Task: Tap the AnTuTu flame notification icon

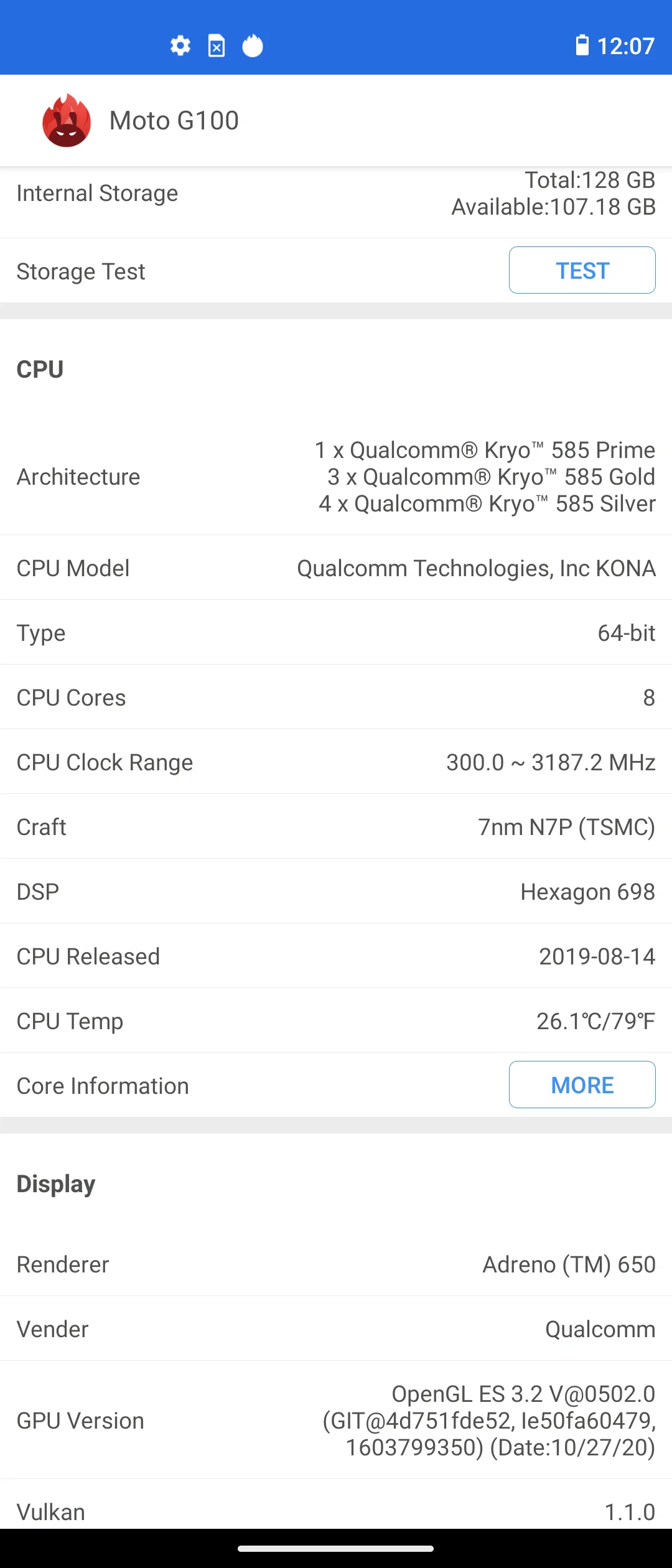Action: 252,46
